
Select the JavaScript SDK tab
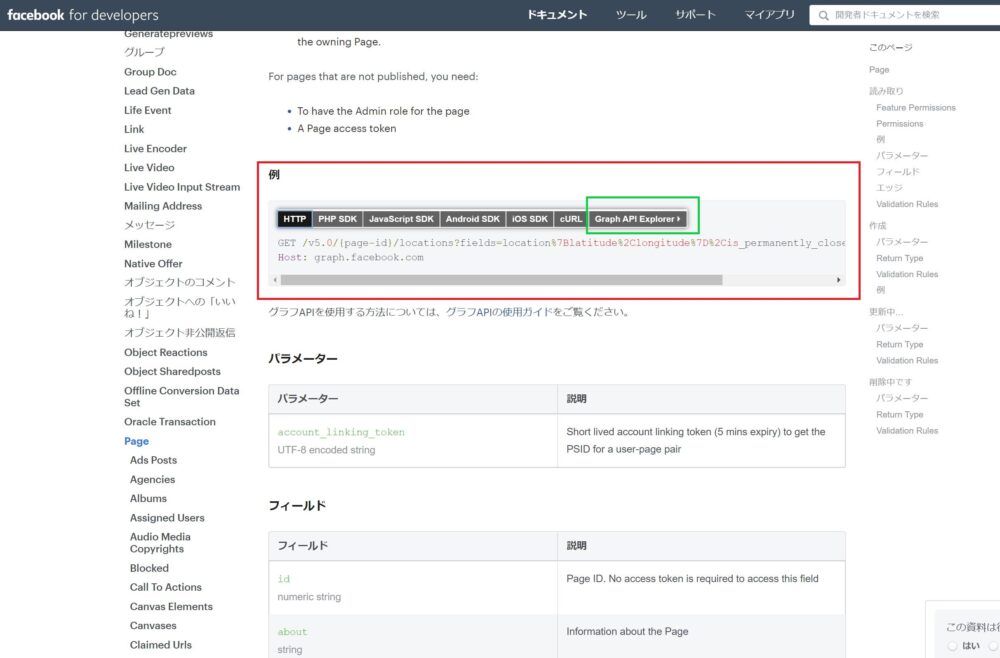[x=400, y=218]
